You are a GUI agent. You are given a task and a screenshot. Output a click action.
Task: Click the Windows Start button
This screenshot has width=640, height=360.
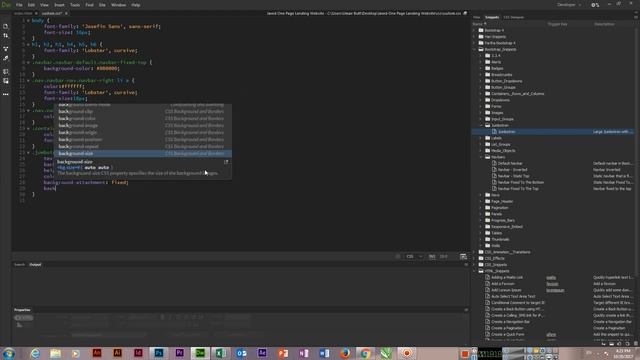(9, 353)
